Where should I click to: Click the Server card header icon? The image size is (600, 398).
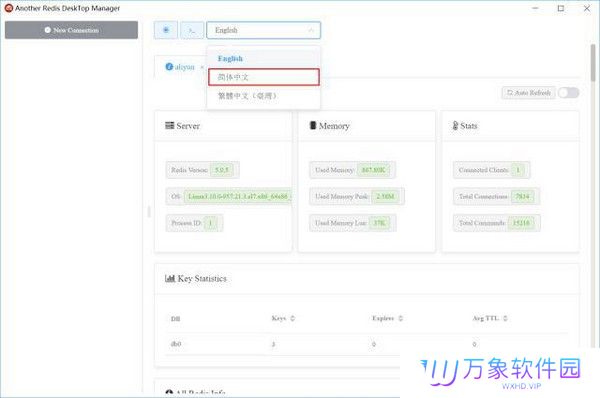coord(170,126)
